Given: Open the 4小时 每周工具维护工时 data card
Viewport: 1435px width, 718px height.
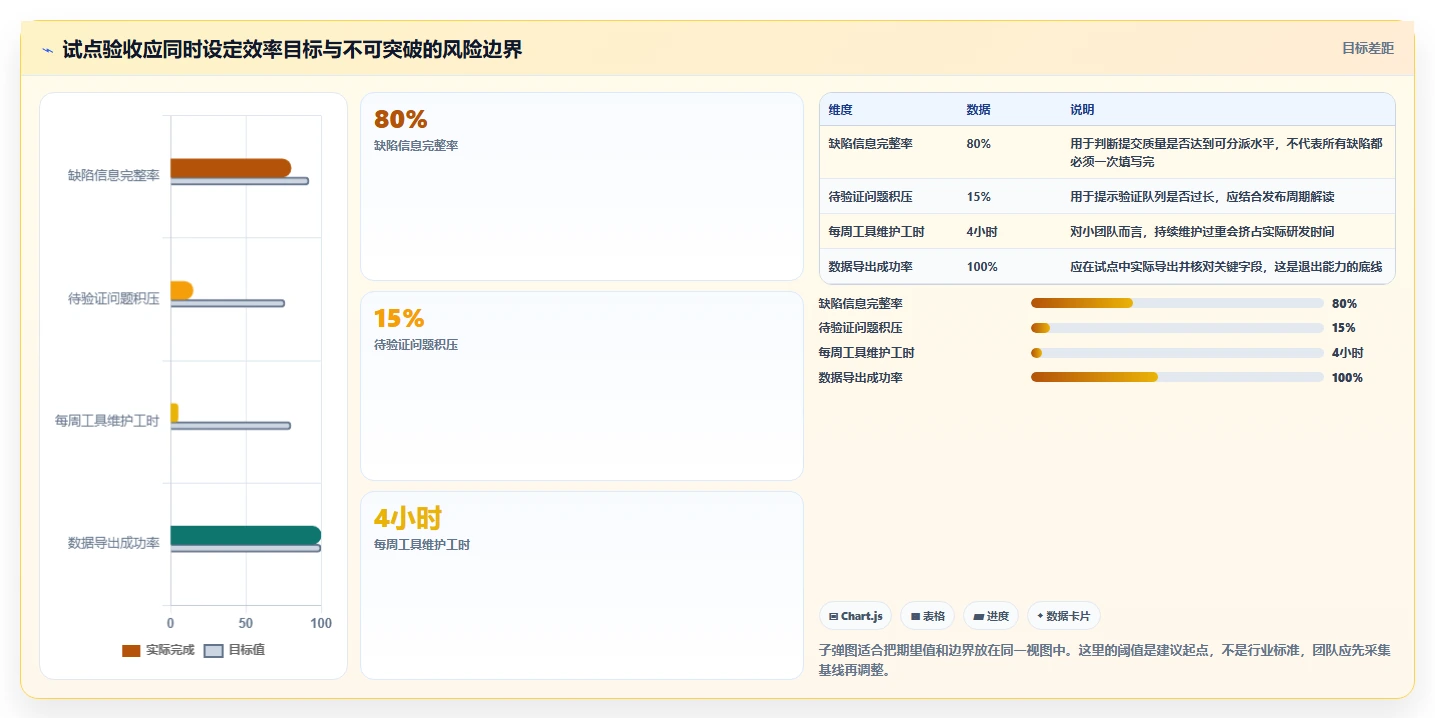Looking at the screenshot, I should pos(581,585).
